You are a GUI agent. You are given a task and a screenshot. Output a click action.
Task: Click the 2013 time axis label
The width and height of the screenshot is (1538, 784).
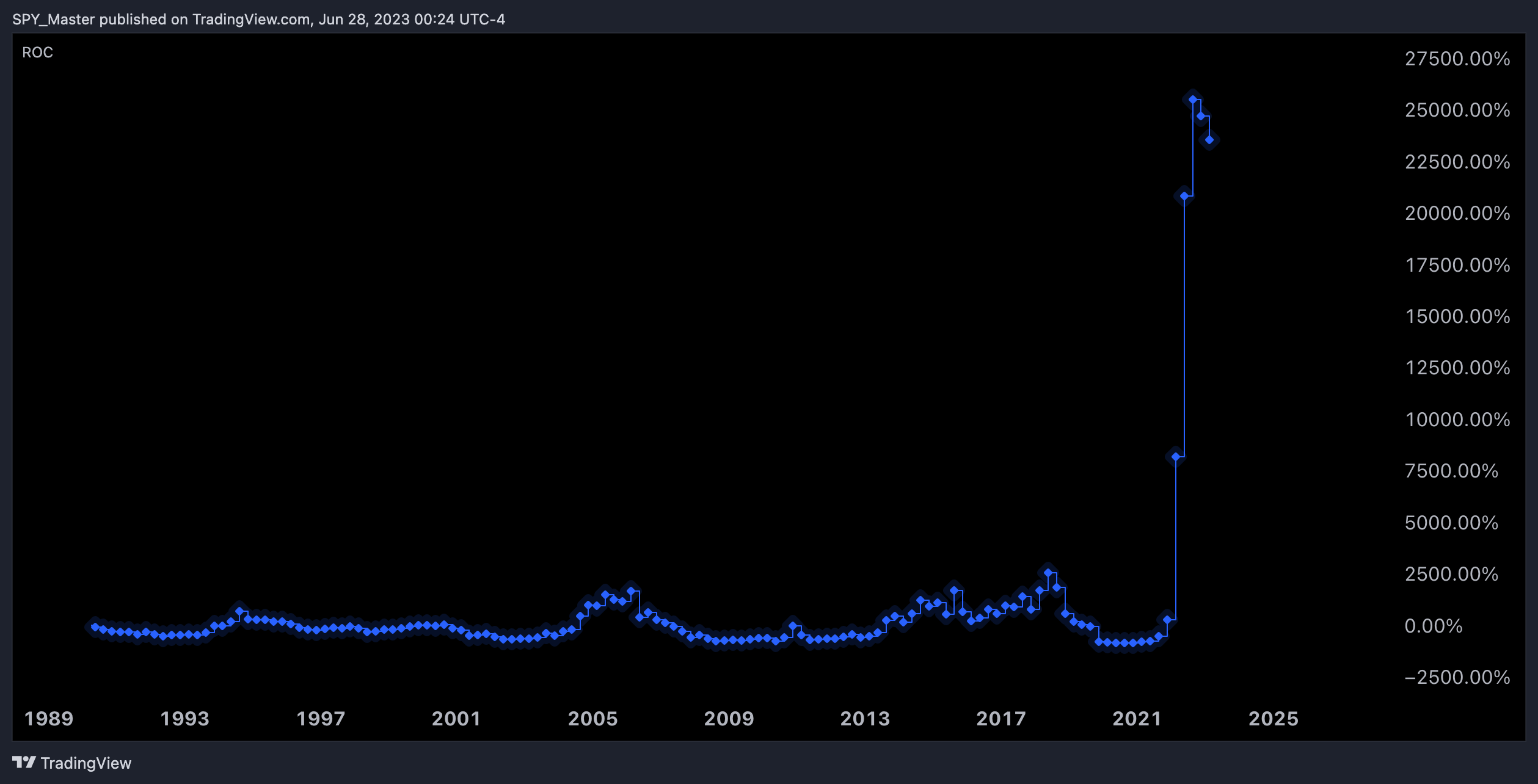tap(865, 719)
